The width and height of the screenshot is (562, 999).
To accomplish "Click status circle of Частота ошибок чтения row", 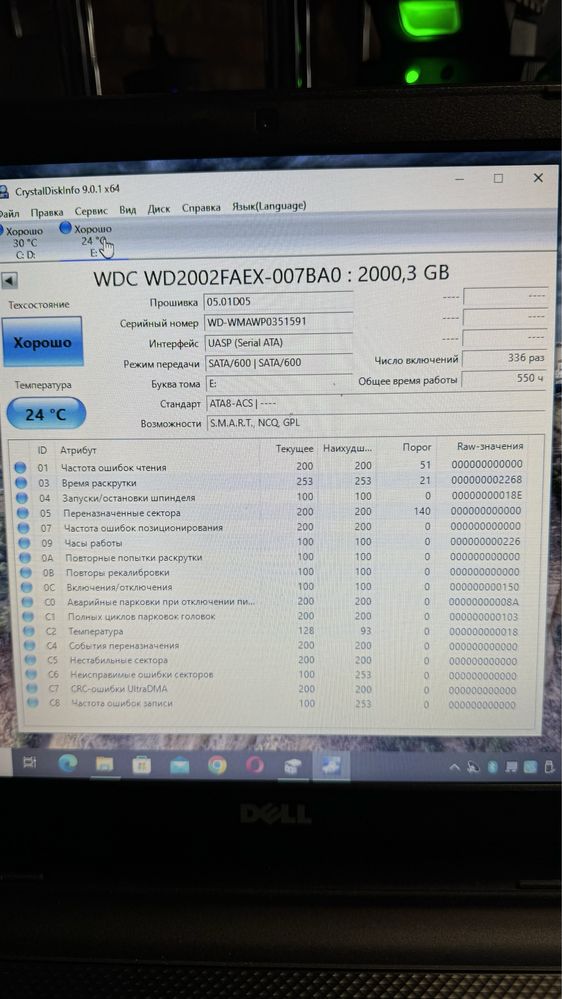I will click(x=21, y=468).
